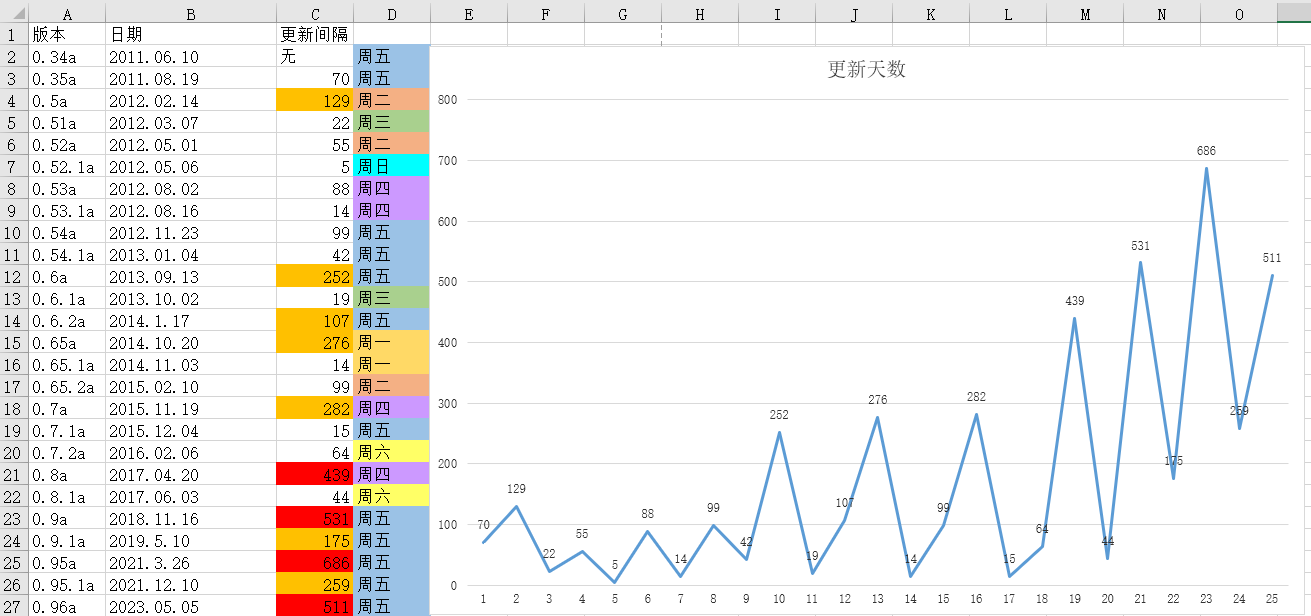Image resolution: width=1311 pixels, height=616 pixels.
Task: Click row 1 header to select header row
Action: tap(13, 35)
